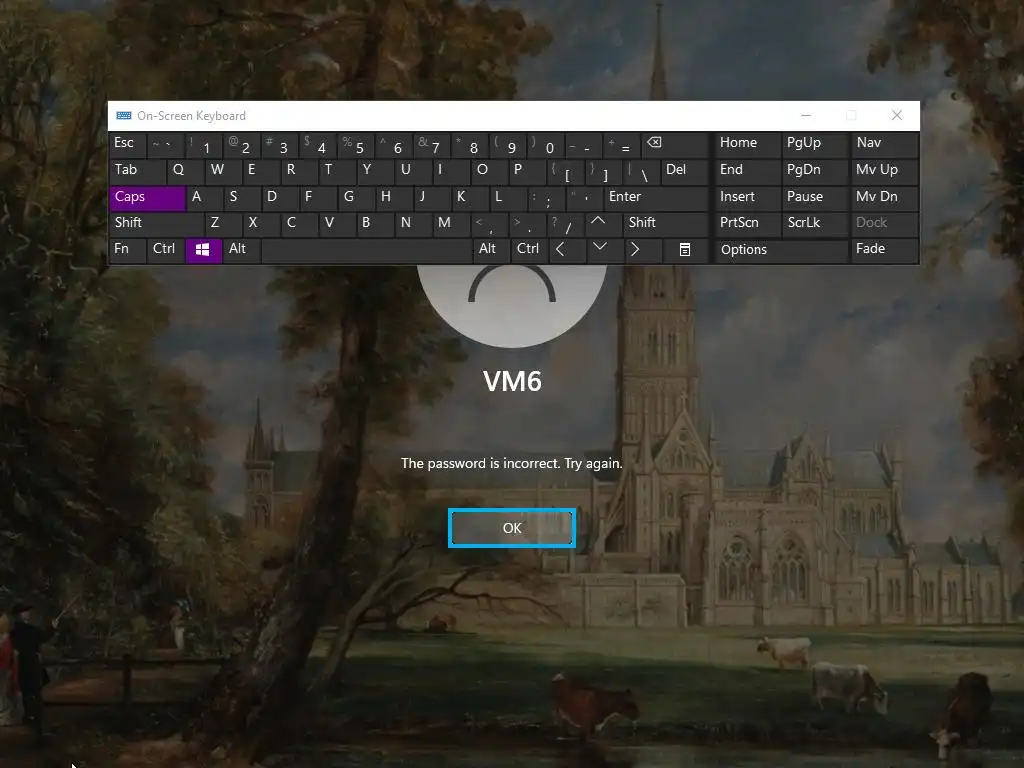Click the number 0 key
The height and width of the screenshot is (768, 1024).
pos(546,145)
